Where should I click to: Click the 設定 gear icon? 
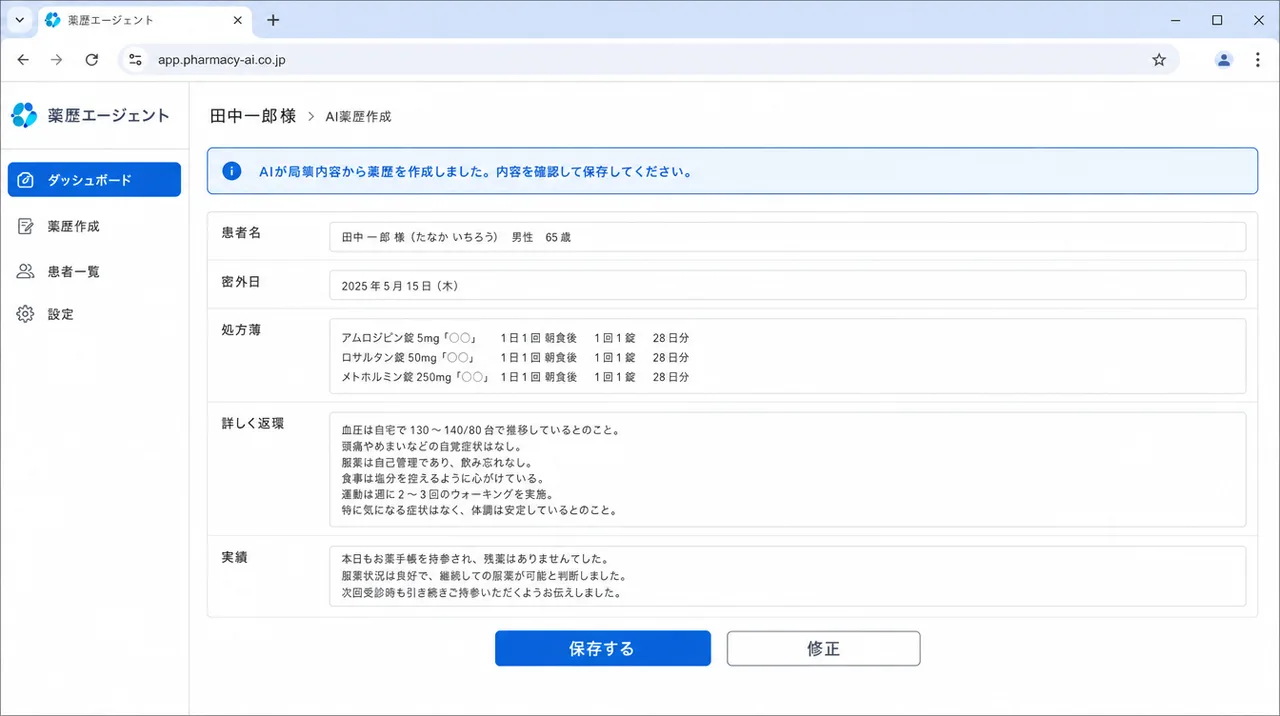pyautogui.click(x=26, y=314)
